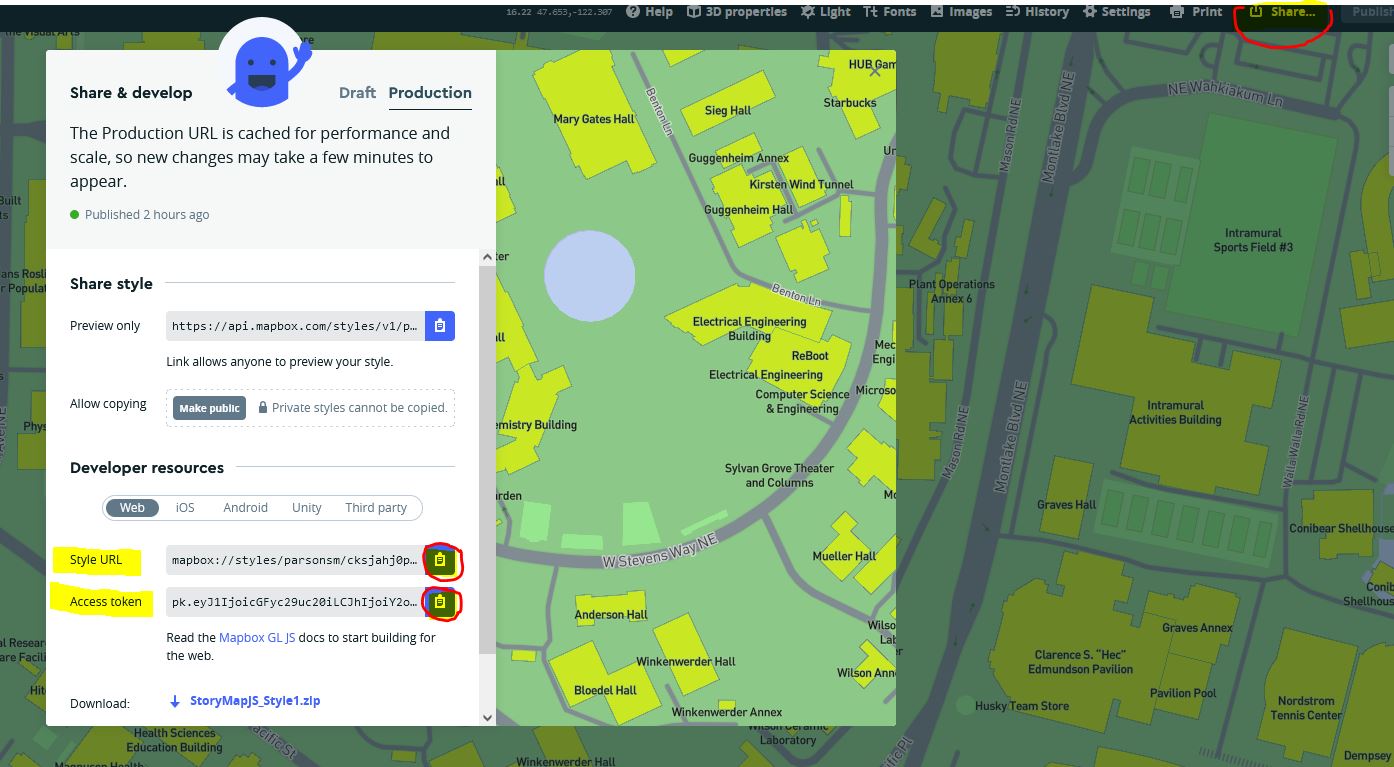The height and width of the screenshot is (767, 1394).
Task: Click the Plant Operations Annex 6 label
Action: 951,291
